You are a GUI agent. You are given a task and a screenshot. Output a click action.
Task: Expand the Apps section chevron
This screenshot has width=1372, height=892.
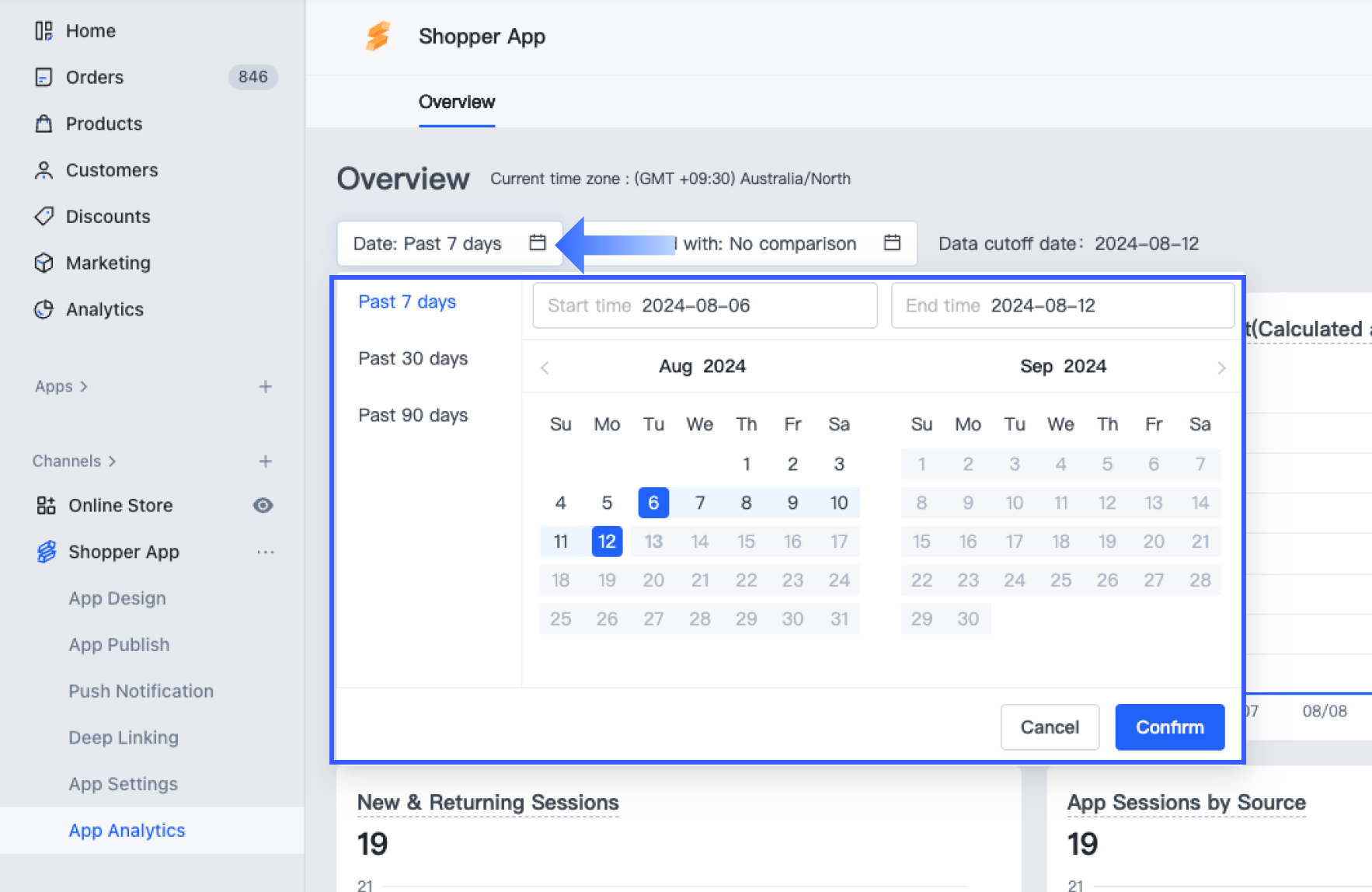[84, 387]
